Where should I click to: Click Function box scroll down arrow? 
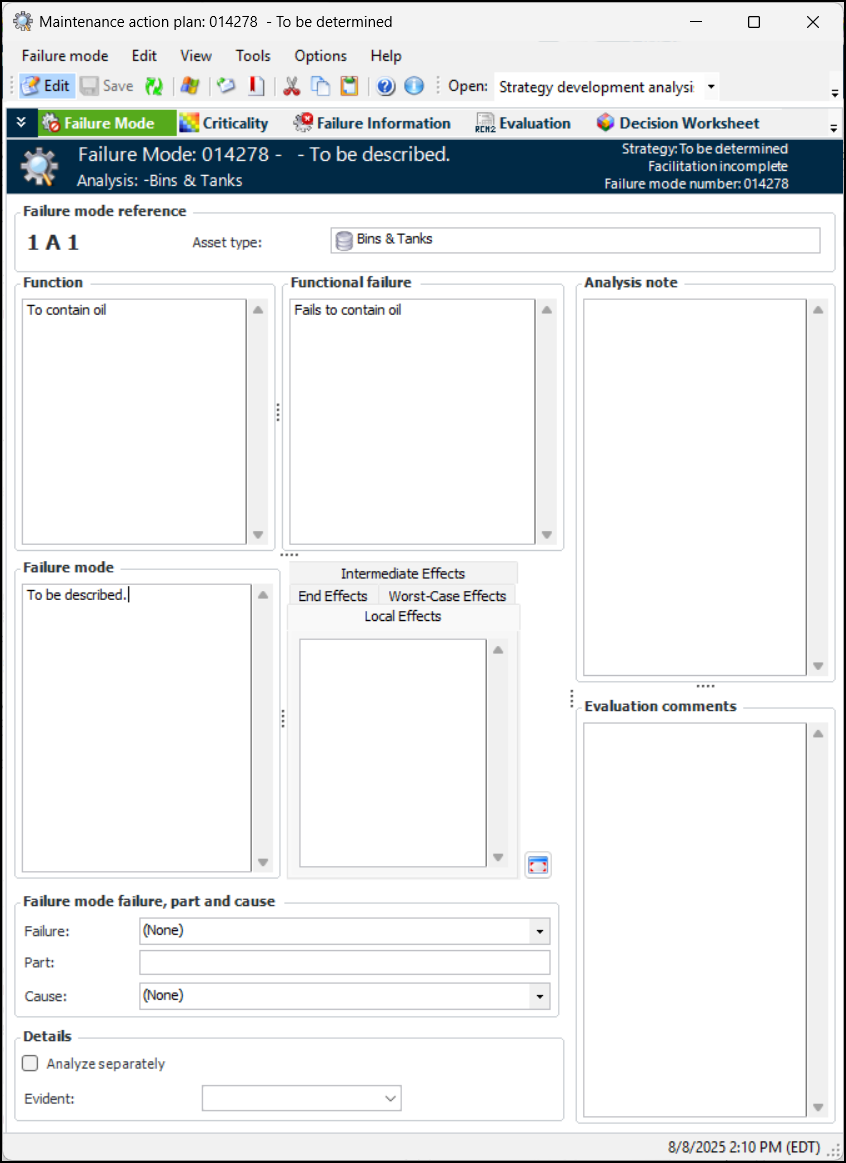[x=258, y=534]
